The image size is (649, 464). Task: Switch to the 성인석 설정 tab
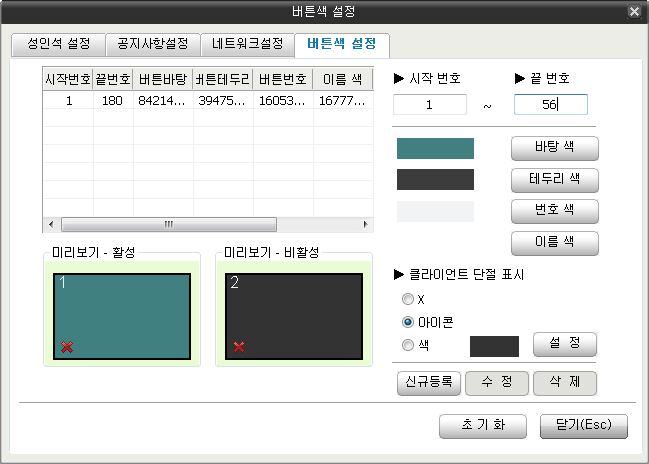point(58,44)
